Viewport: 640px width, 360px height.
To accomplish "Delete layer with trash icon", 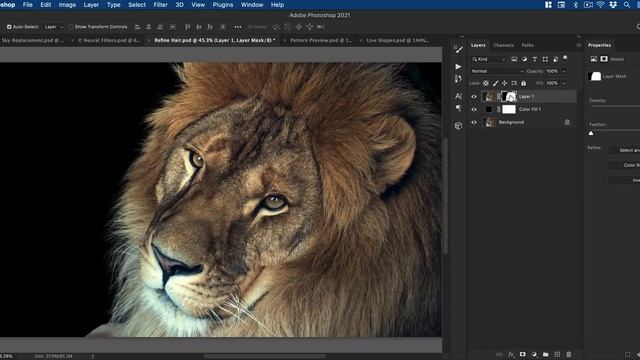I will coord(569,354).
